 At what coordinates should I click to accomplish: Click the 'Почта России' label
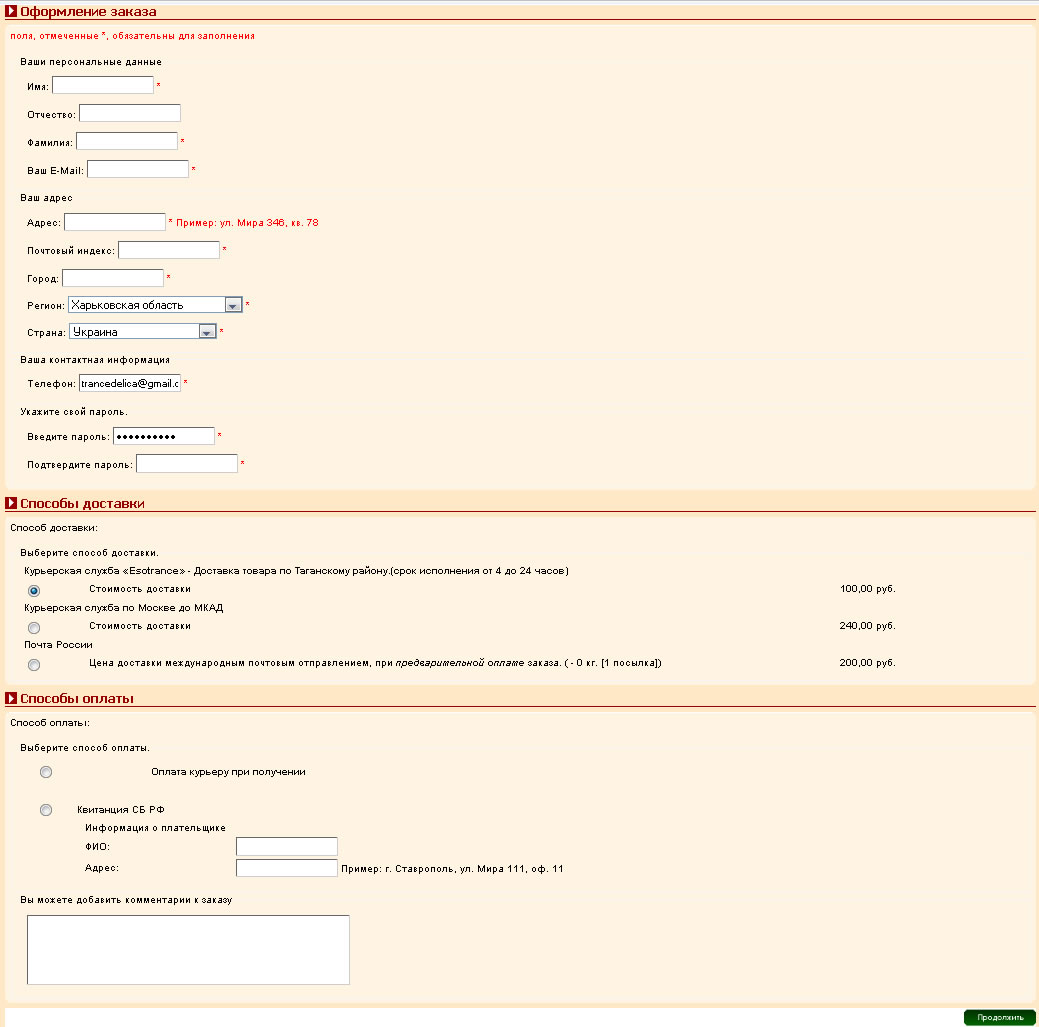tap(58, 645)
